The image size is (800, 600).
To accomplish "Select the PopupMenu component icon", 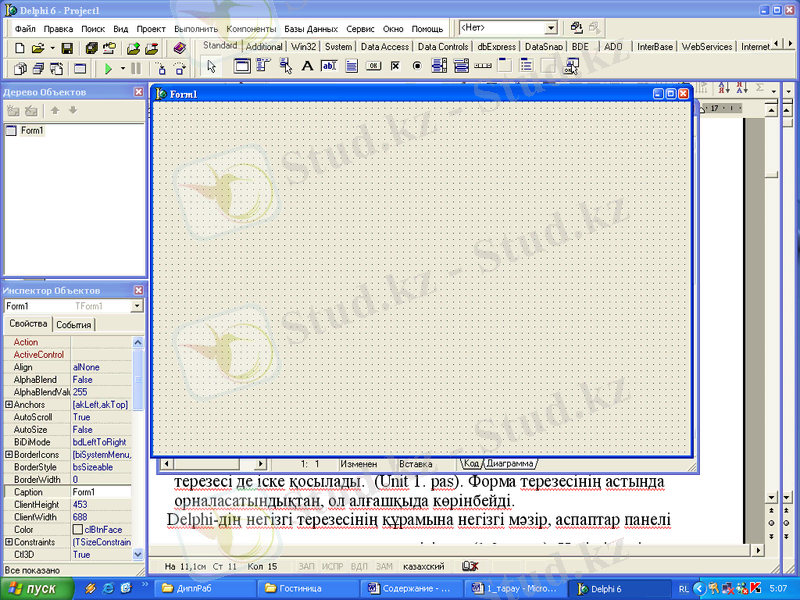I will (286, 66).
